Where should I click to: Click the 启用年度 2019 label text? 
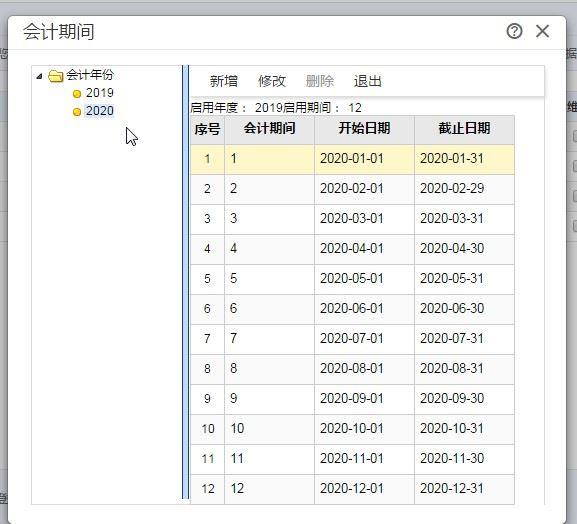tap(236, 108)
